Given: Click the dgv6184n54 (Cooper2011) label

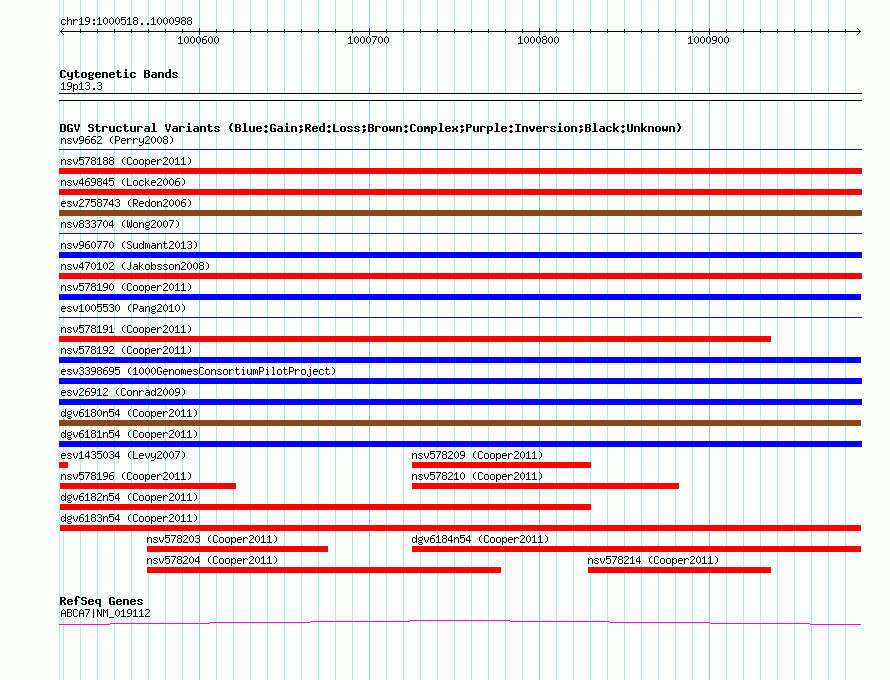Looking at the screenshot, I should point(480,539).
